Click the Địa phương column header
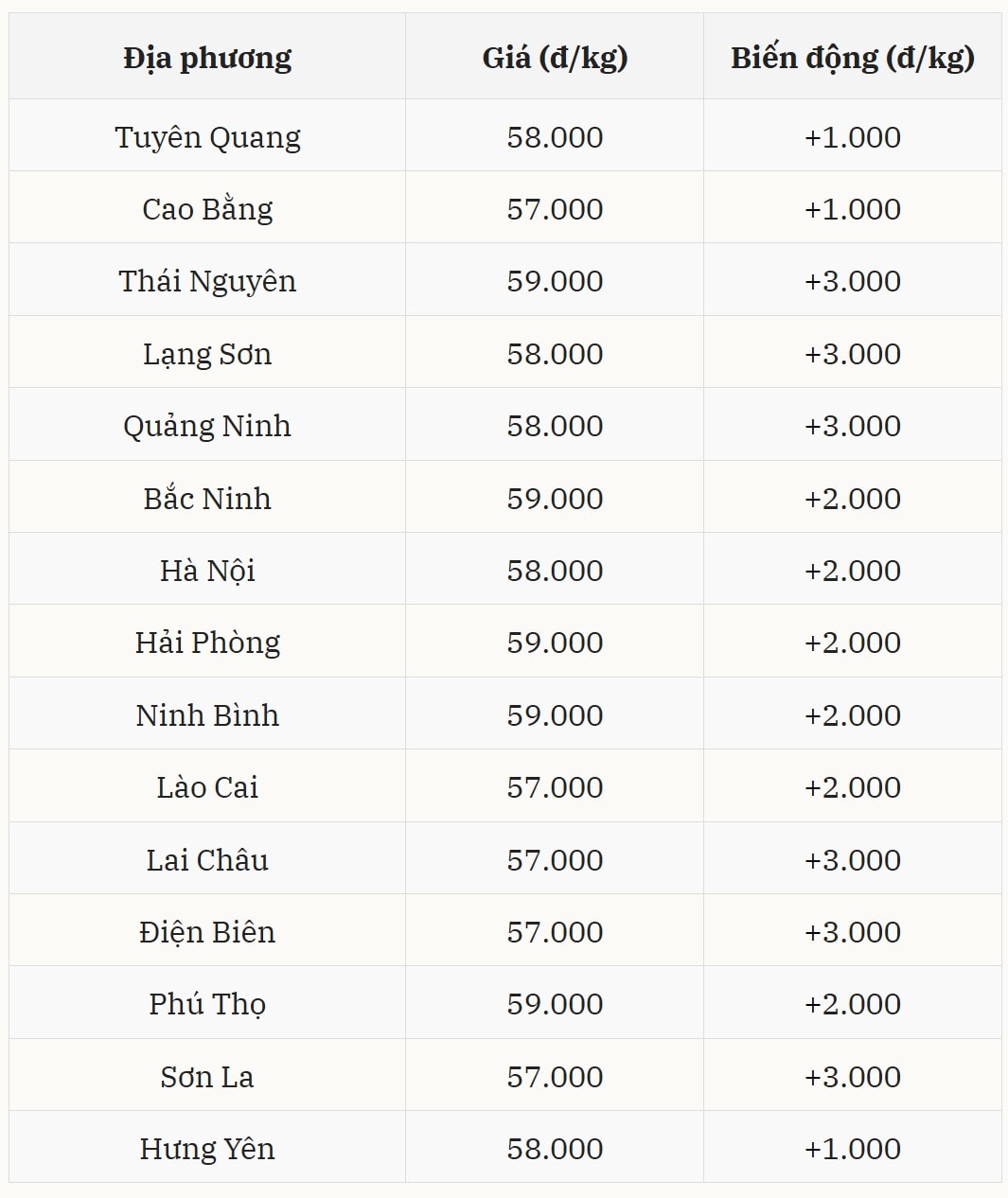The image size is (1008, 1198). pos(207,58)
